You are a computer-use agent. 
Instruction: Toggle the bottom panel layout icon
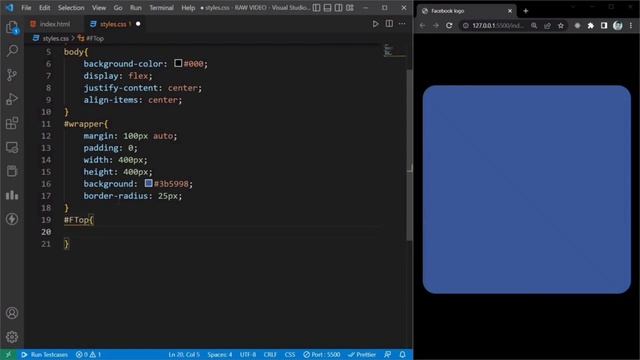click(x=327, y=8)
